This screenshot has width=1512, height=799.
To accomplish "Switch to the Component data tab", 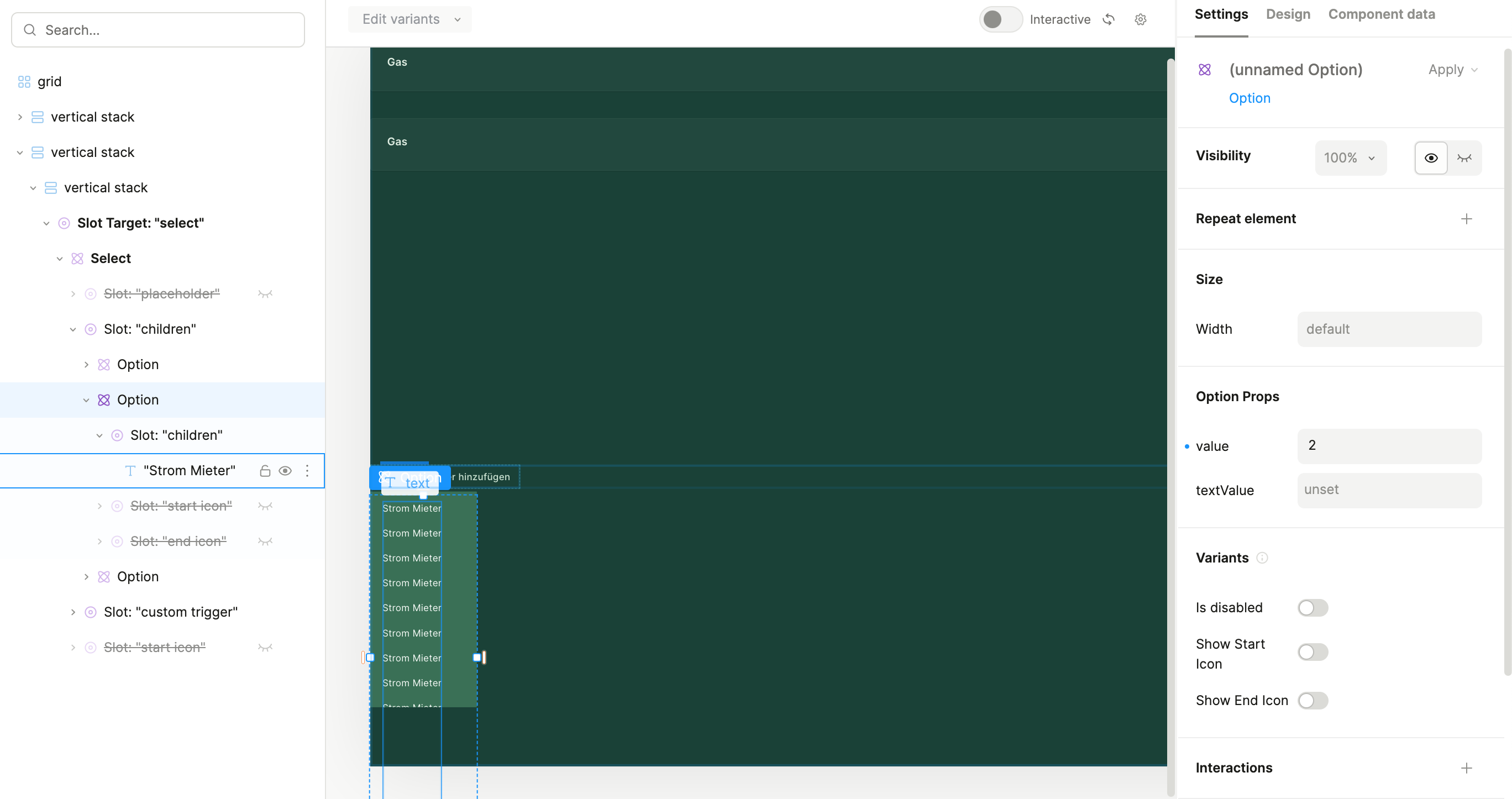I will click(1381, 14).
